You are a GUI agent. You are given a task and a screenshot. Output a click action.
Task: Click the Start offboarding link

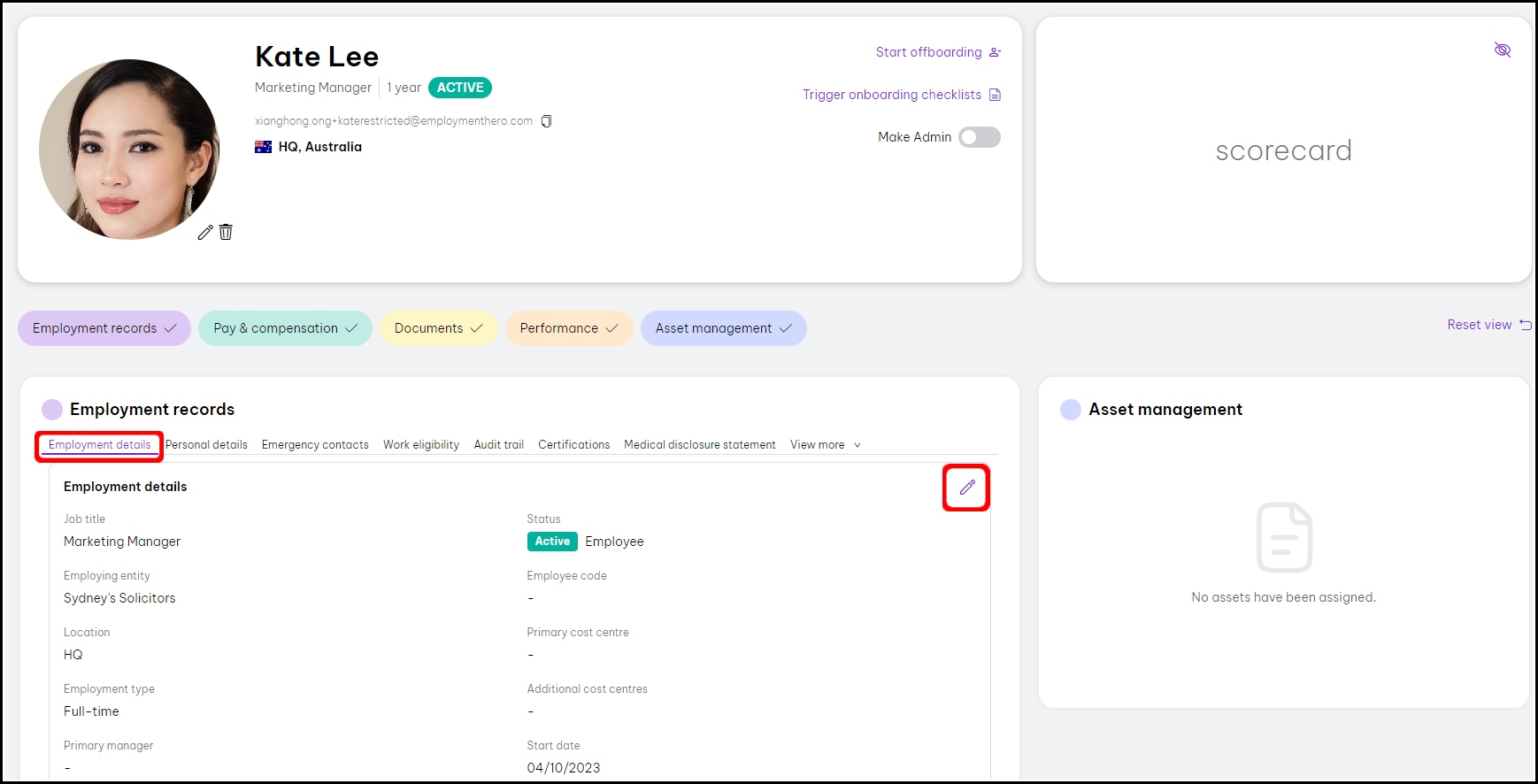[928, 52]
